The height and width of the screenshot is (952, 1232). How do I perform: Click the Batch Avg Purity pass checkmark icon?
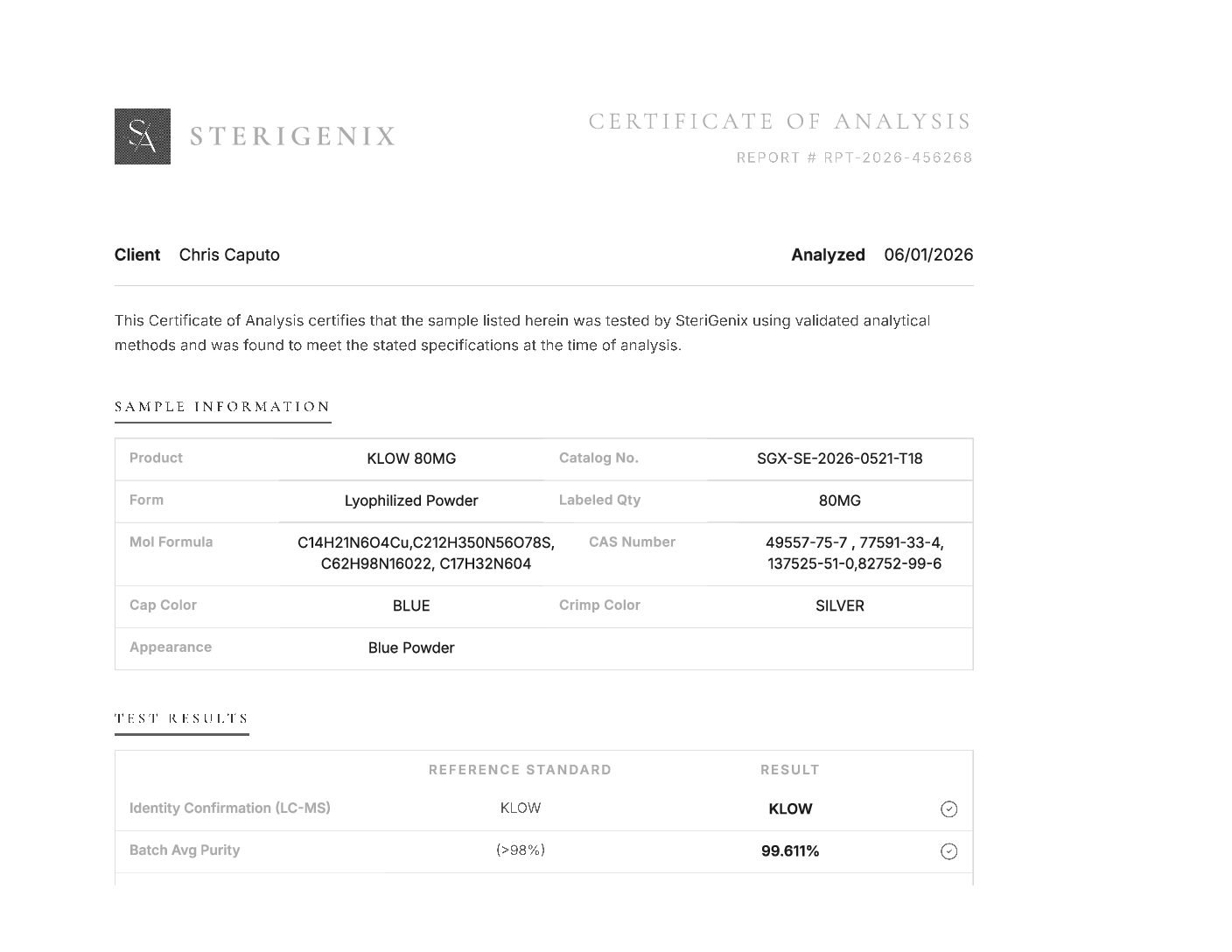[948, 851]
